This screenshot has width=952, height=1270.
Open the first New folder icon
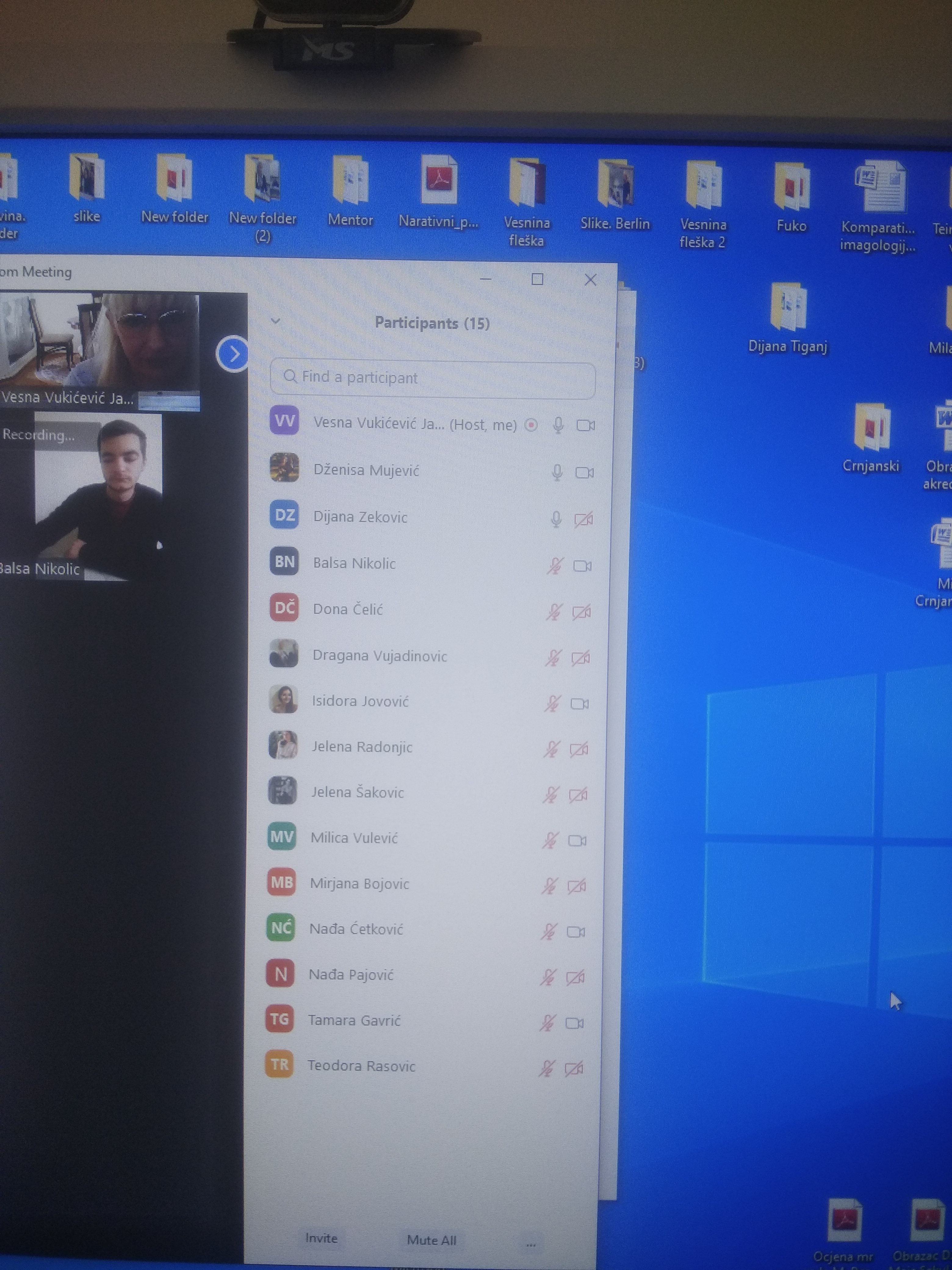click(175, 188)
